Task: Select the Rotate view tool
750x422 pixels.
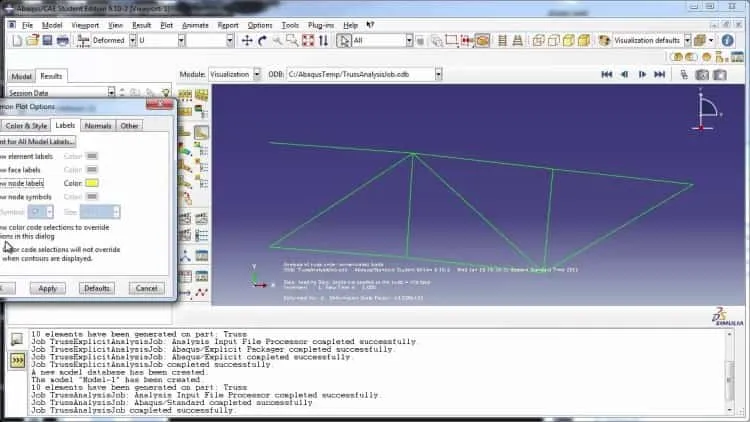Action: pyautogui.click(x=262, y=41)
